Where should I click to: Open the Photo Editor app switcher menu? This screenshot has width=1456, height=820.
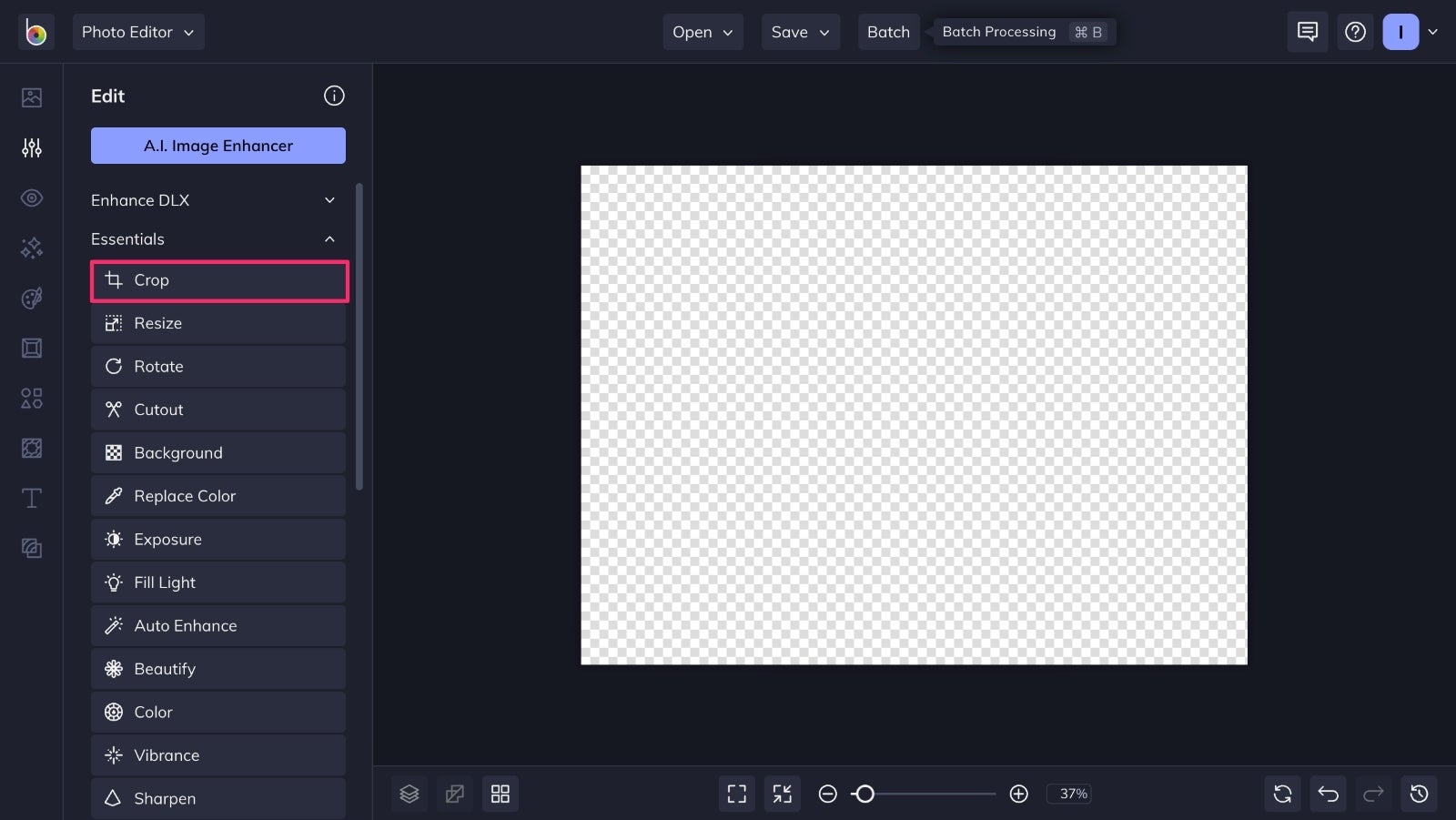click(x=137, y=32)
